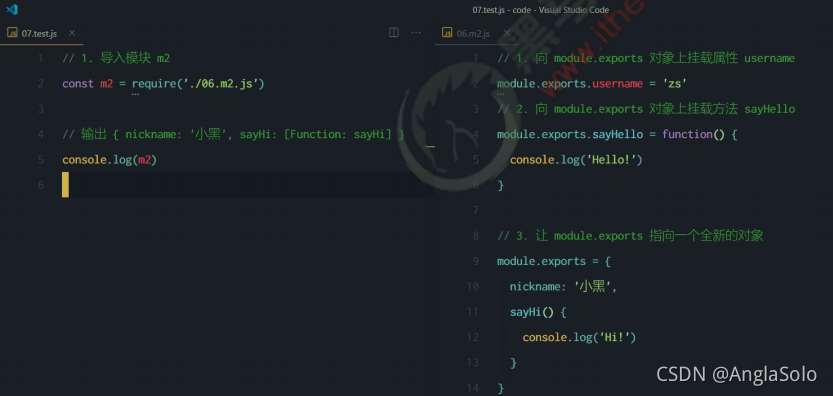Click line number 3 in left editor
Image resolution: width=833 pixels, height=396 pixels.
[40, 109]
